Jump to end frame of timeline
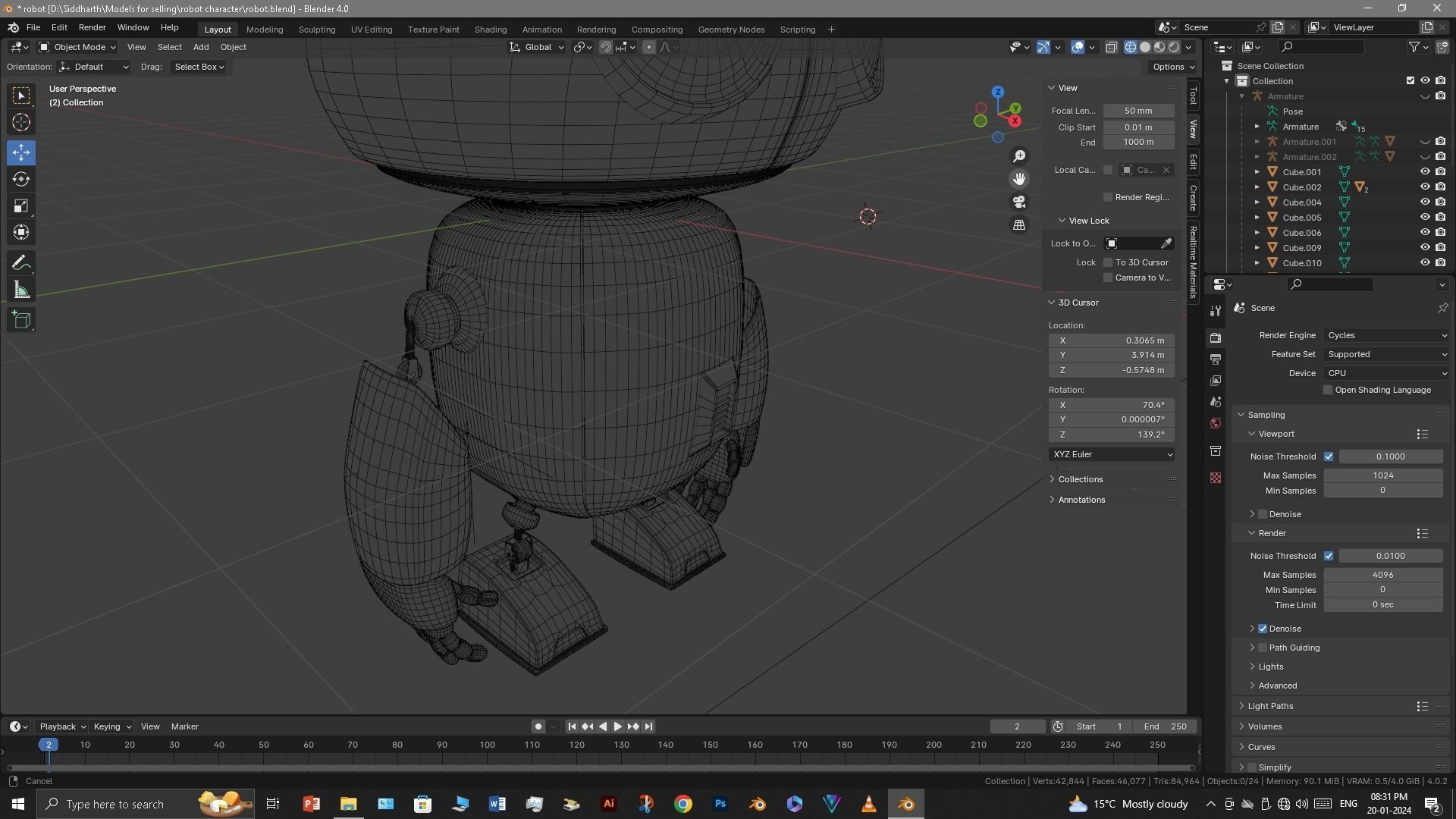Image resolution: width=1456 pixels, height=819 pixels. tap(648, 726)
